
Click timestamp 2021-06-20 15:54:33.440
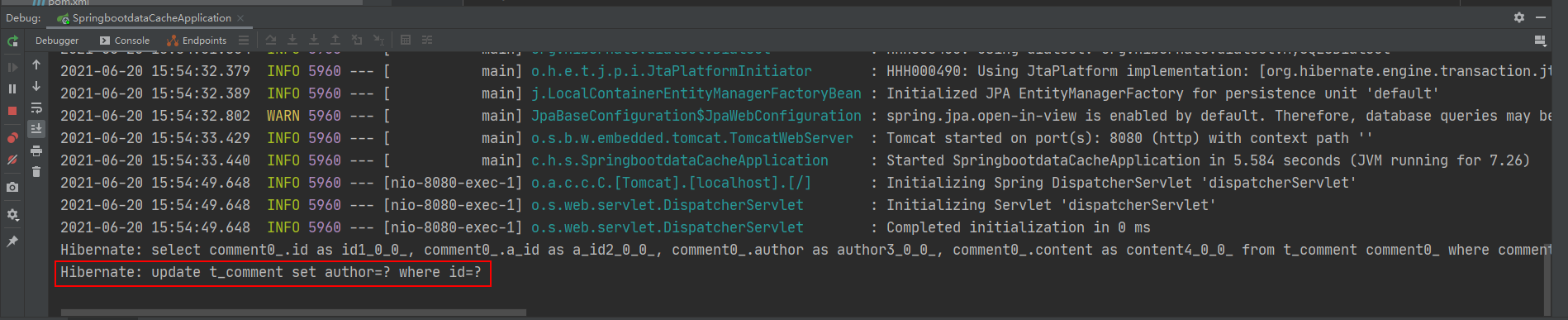click(x=155, y=161)
